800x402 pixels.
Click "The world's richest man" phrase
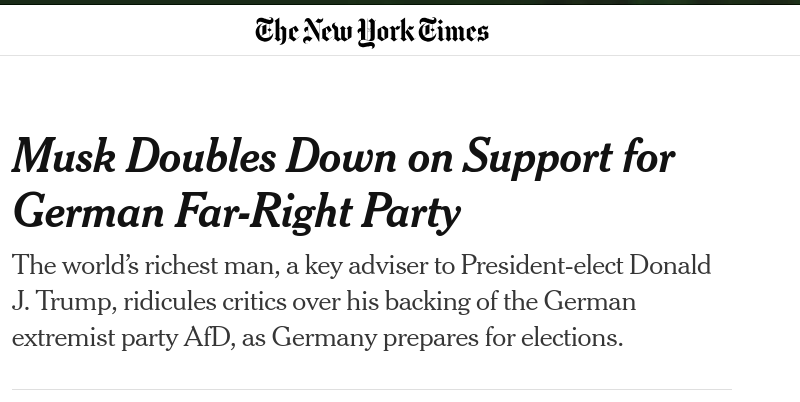tap(140, 266)
